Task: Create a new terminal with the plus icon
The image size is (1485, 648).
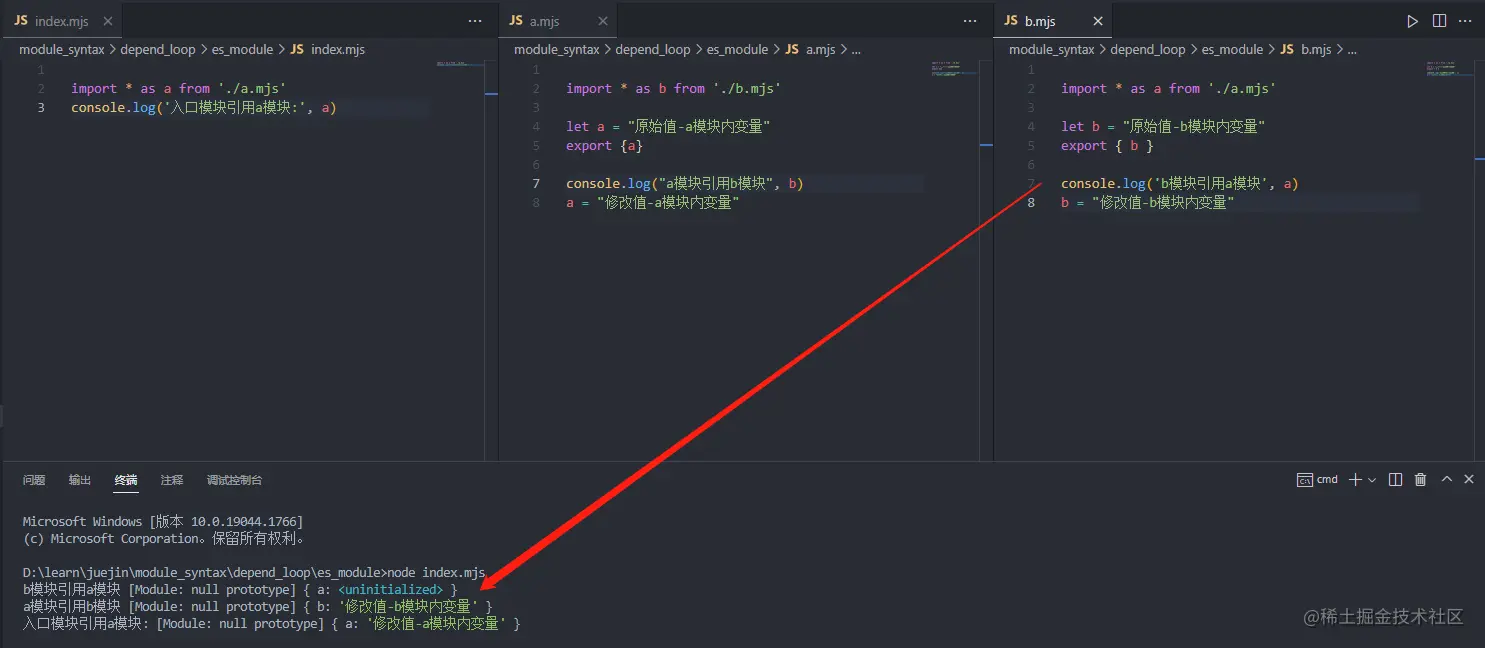Action: point(1355,480)
